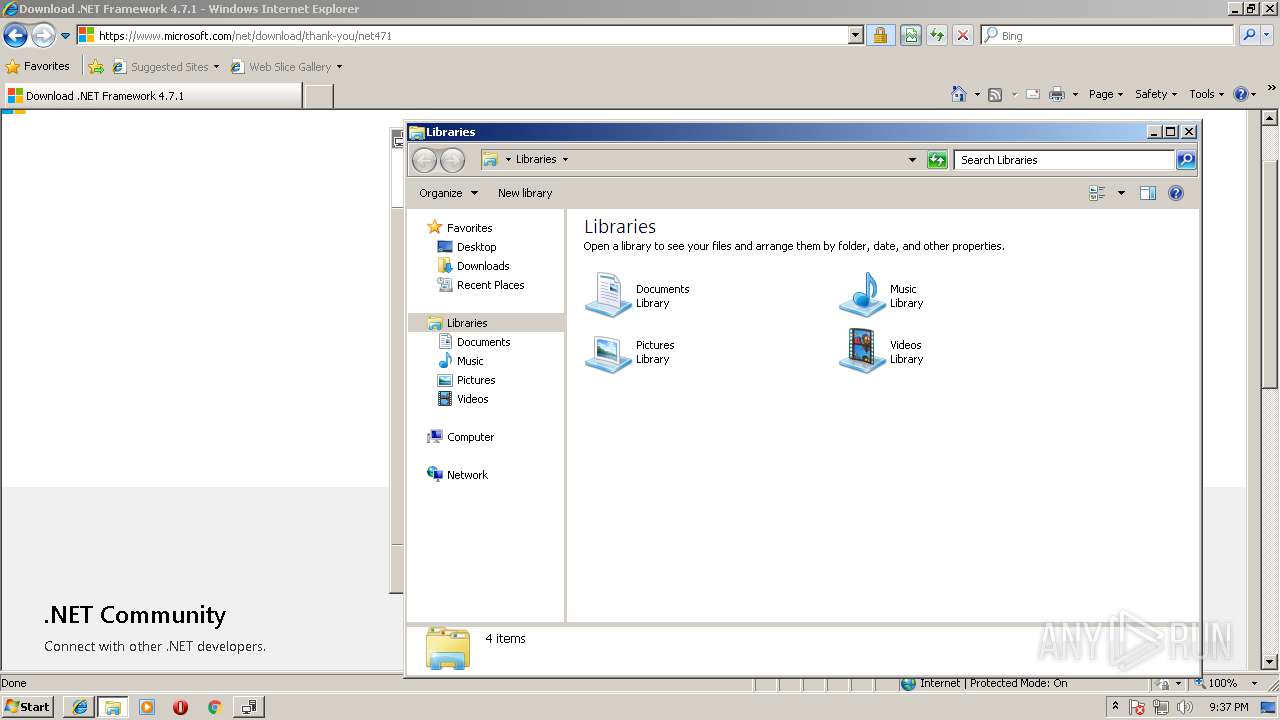
Task: Open the Tools menu
Action: point(1207,94)
